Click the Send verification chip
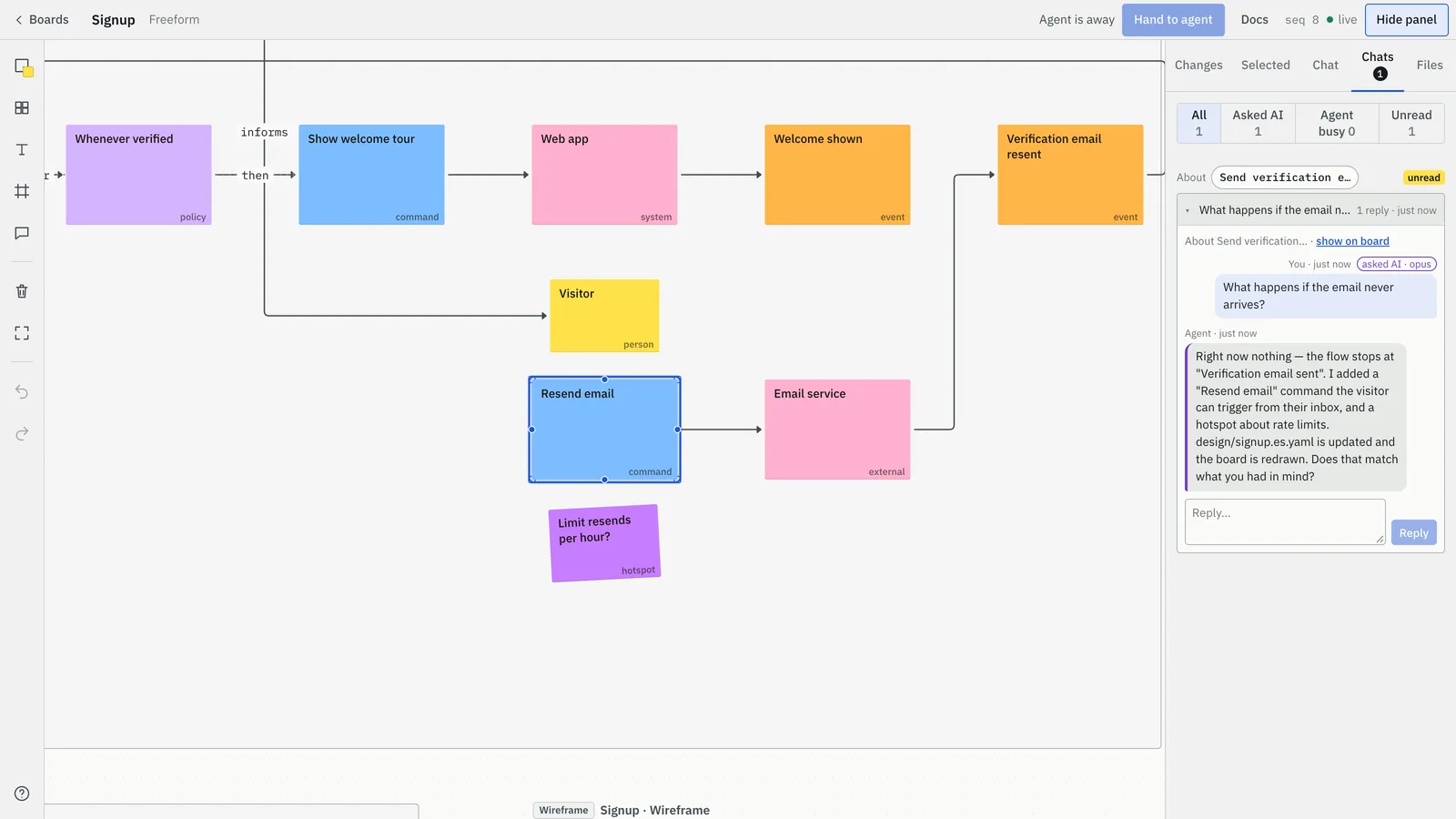Viewport: 1456px width, 819px height. (x=1284, y=177)
